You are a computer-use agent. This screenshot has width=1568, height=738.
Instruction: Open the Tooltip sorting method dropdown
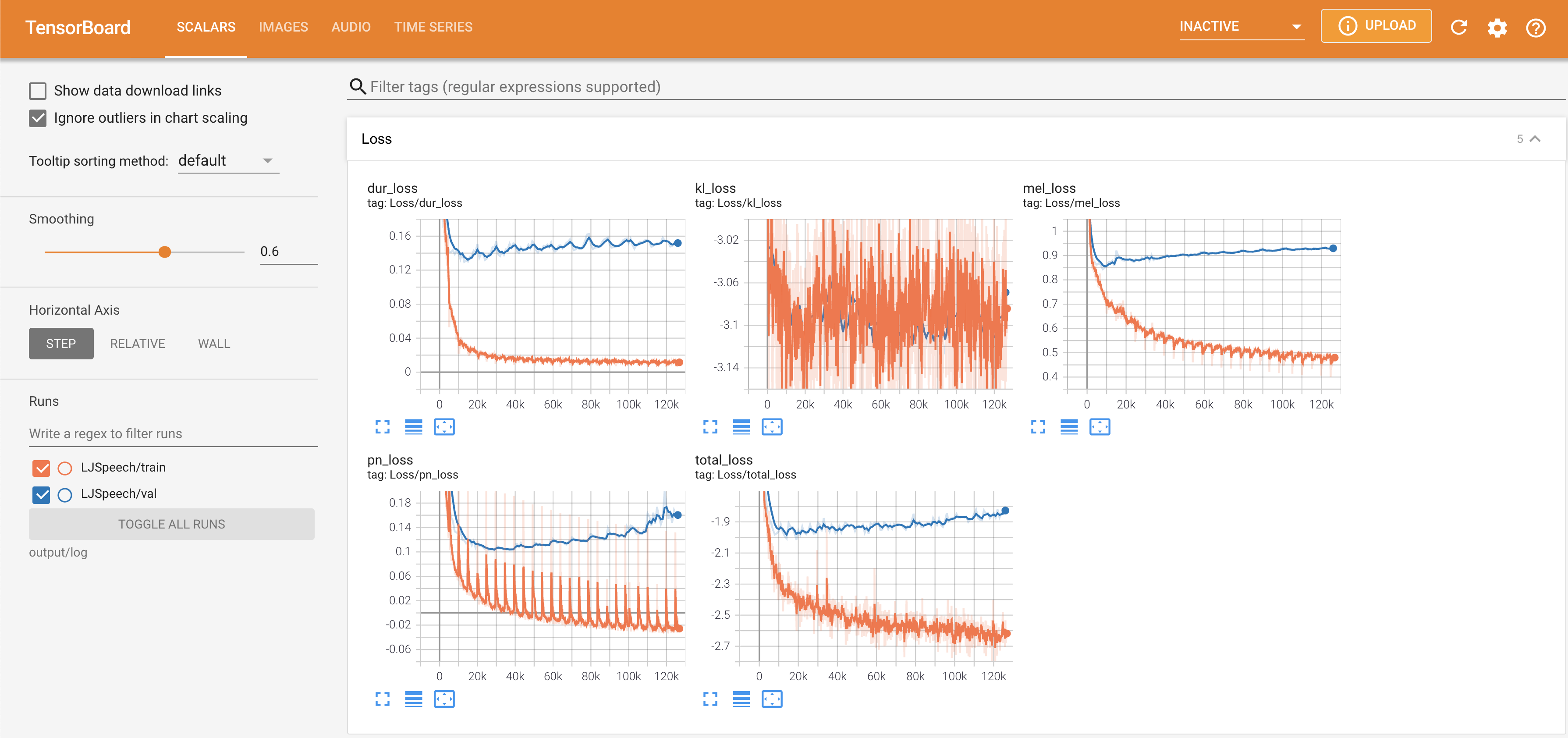point(228,161)
